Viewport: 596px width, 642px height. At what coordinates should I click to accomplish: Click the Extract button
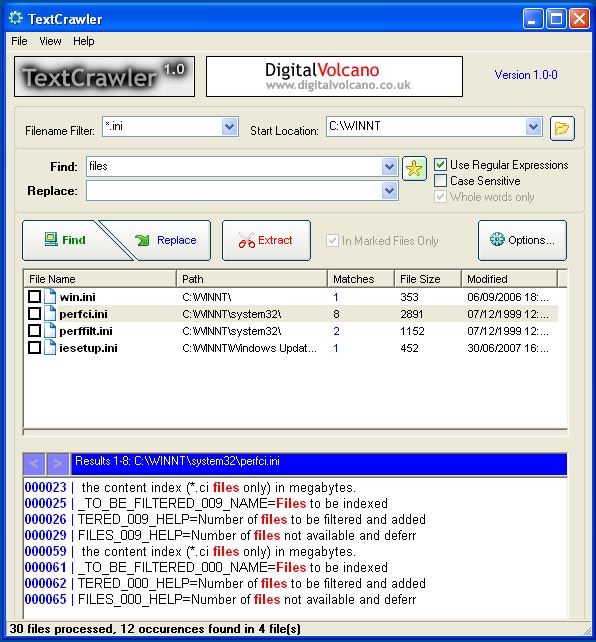coord(266,240)
